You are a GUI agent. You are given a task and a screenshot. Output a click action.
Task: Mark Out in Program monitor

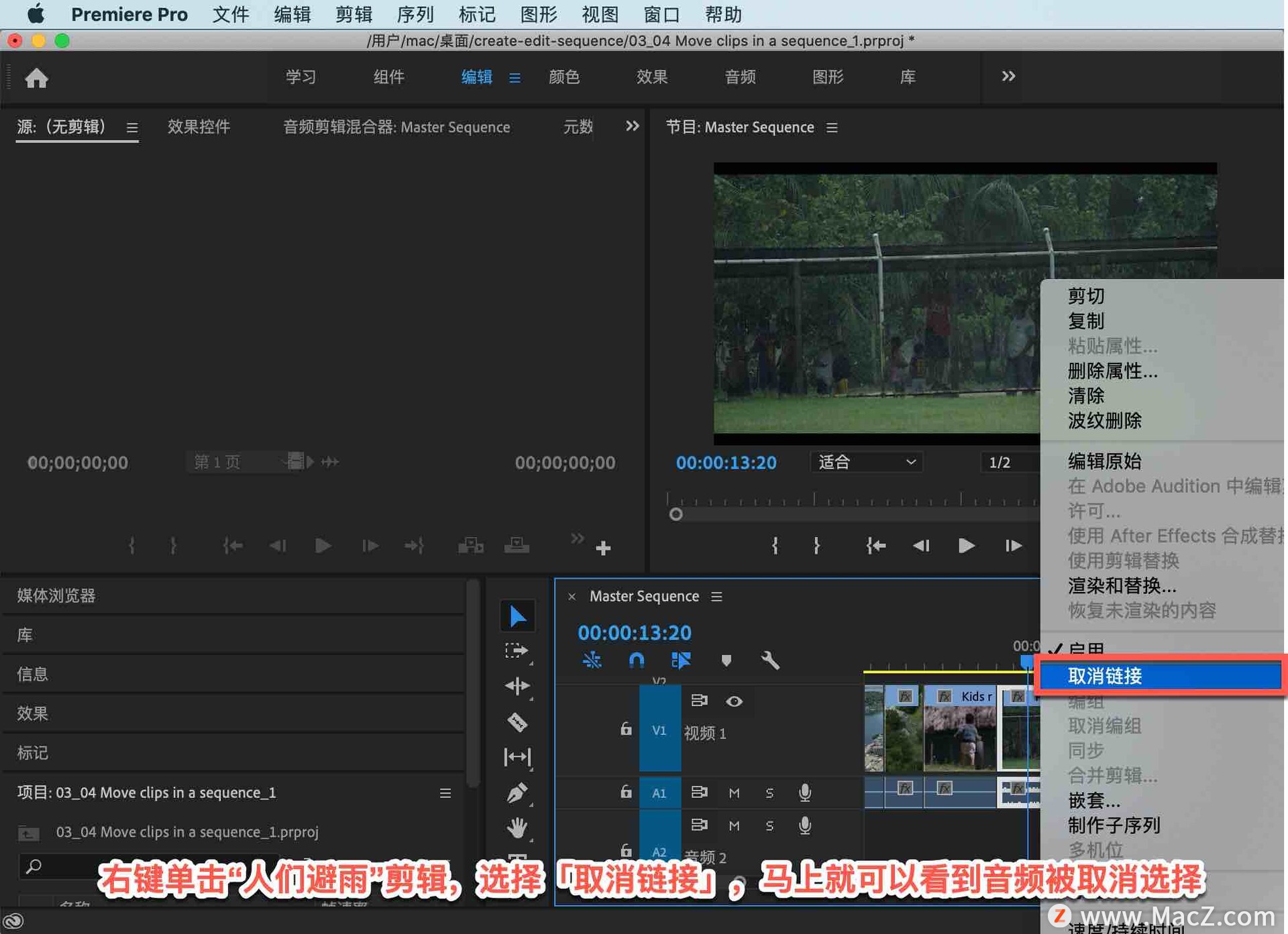point(816,546)
